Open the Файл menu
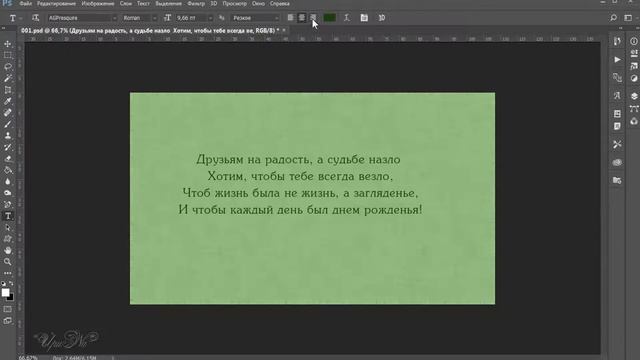This screenshot has width=640, height=360. point(25,3)
